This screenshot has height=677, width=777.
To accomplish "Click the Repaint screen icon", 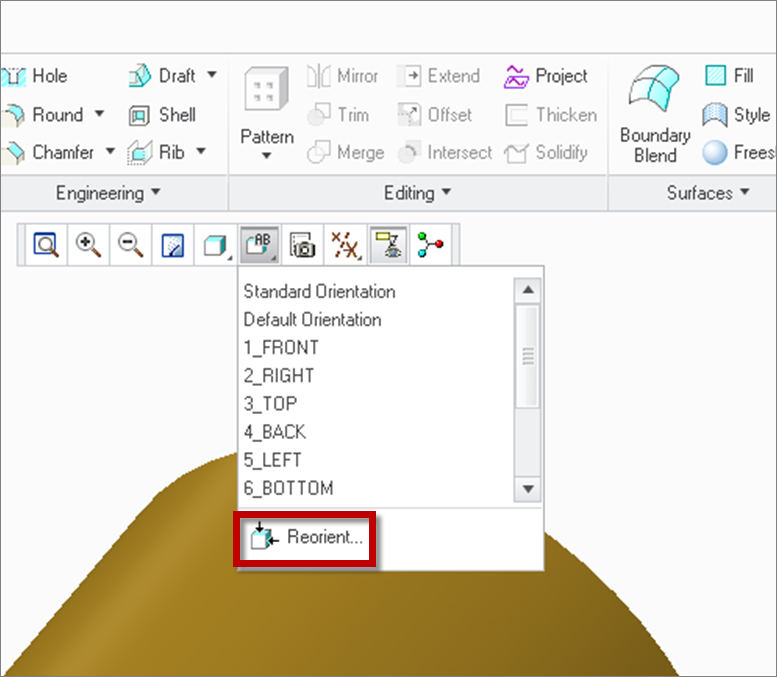I will point(173,245).
